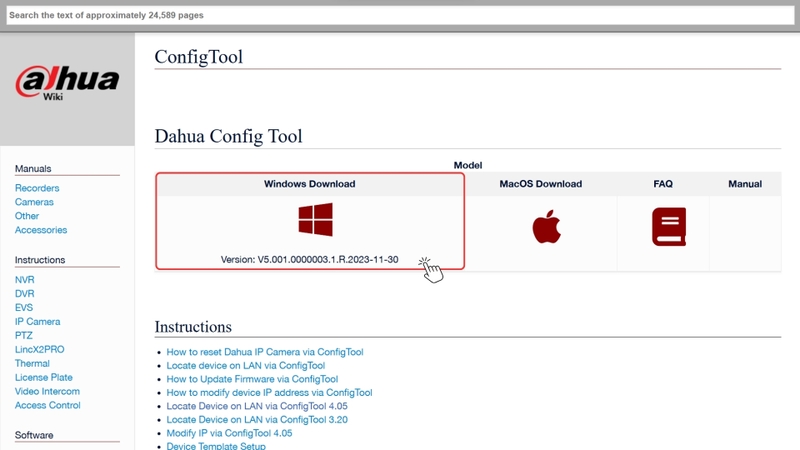Go to EVS instructions
800x450 pixels.
(x=24, y=307)
